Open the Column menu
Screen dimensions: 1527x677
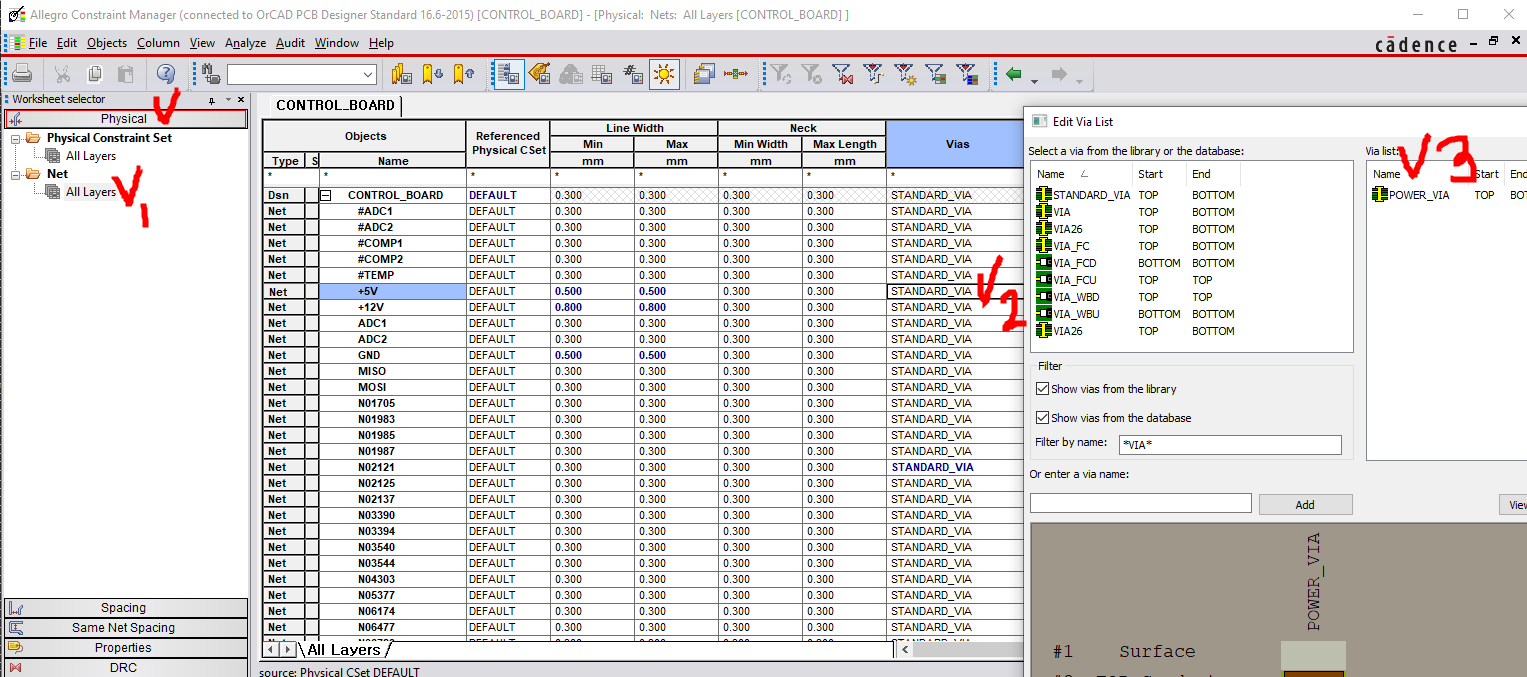pyautogui.click(x=158, y=43)
